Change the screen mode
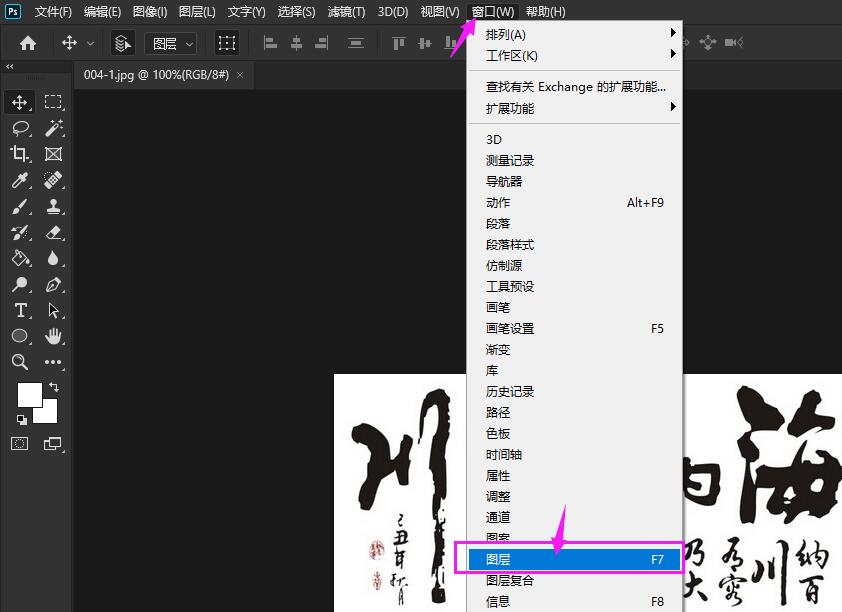The height and width of the screenshot is (612, 842). point(53,443)
